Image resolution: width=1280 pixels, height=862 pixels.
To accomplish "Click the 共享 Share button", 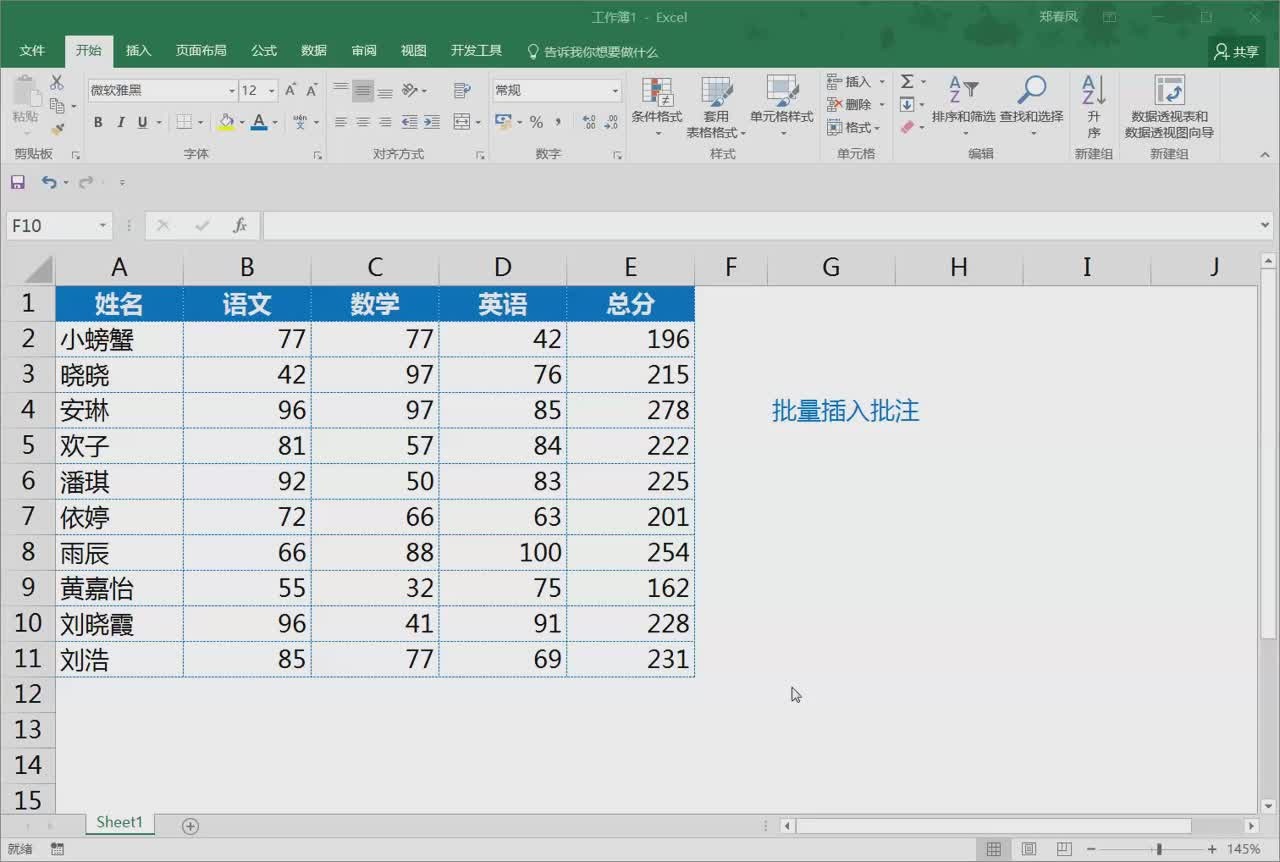I will point(1237,52).
